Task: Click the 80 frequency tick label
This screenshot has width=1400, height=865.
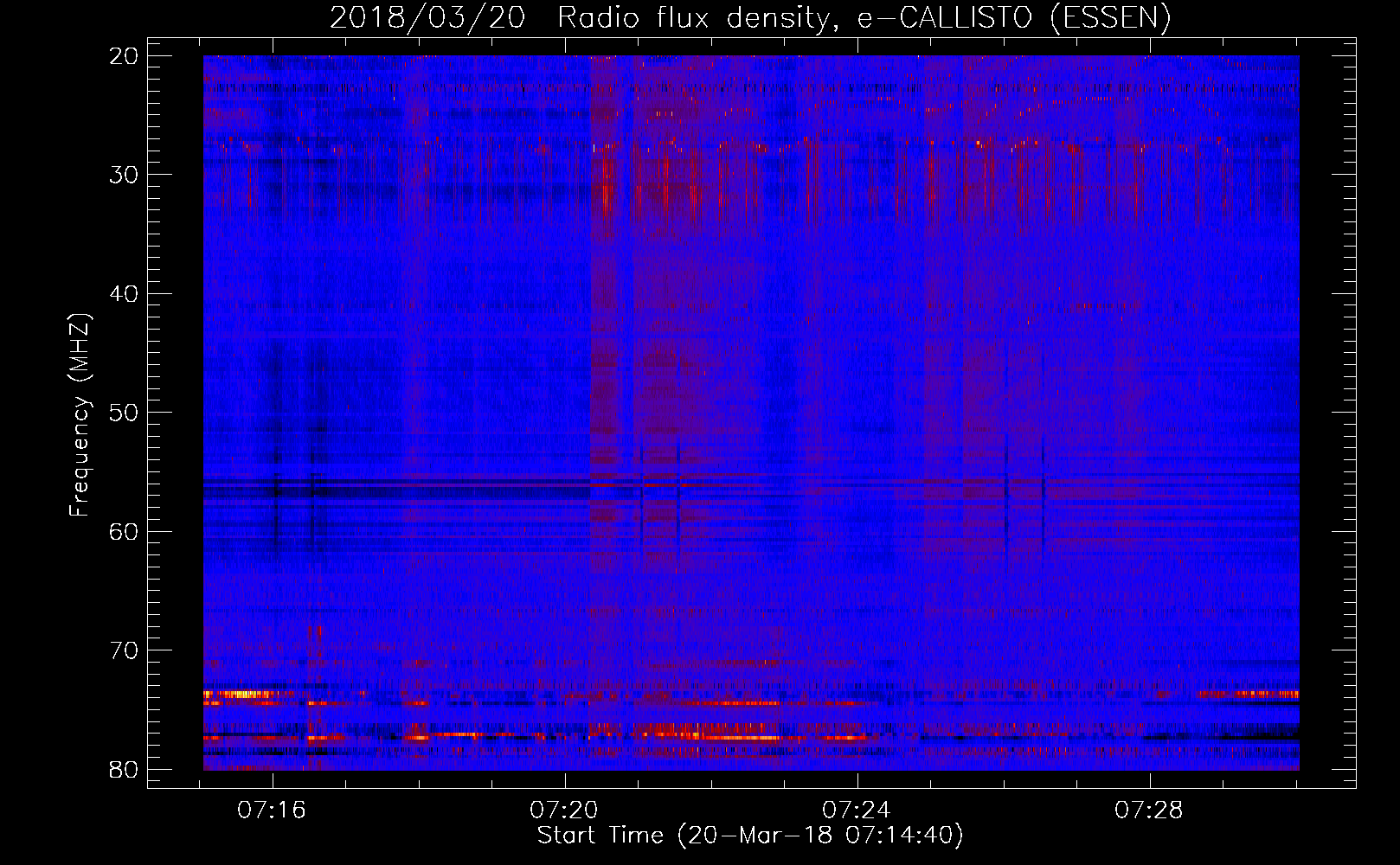Action: pos(125,769)
